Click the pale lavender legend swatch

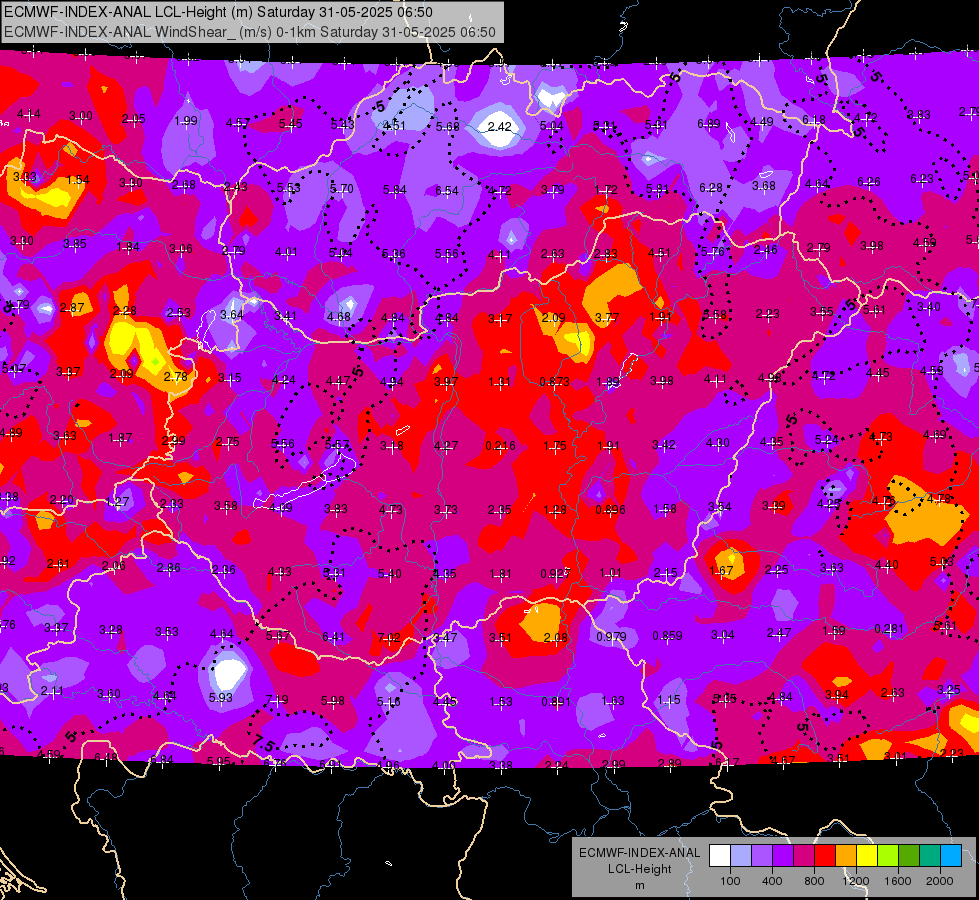[741, 856]
